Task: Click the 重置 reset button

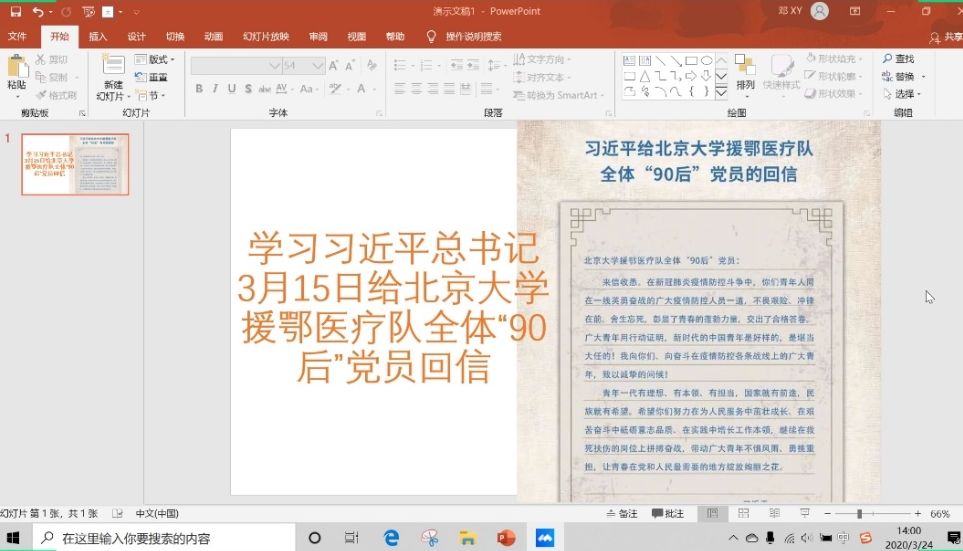Action: pos(152,77)
